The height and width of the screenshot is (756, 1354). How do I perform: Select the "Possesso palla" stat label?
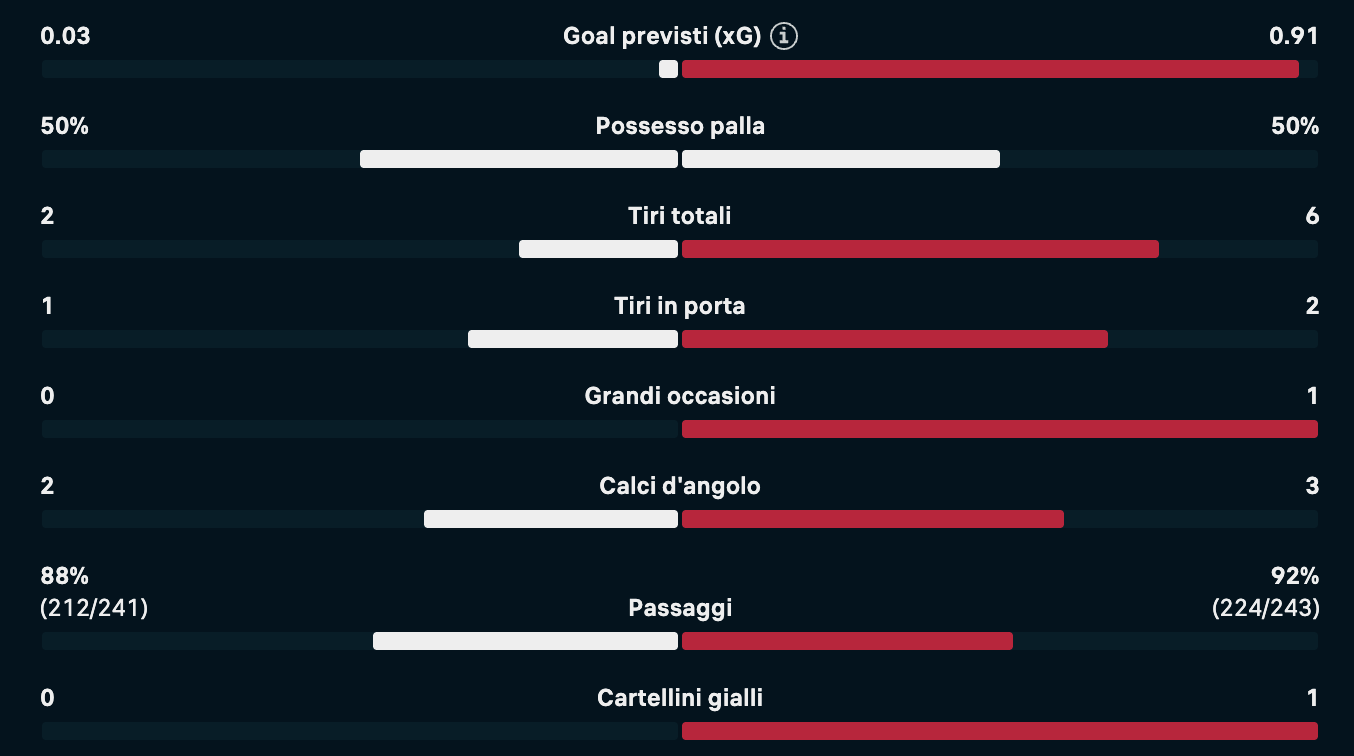tap(680, 127)
